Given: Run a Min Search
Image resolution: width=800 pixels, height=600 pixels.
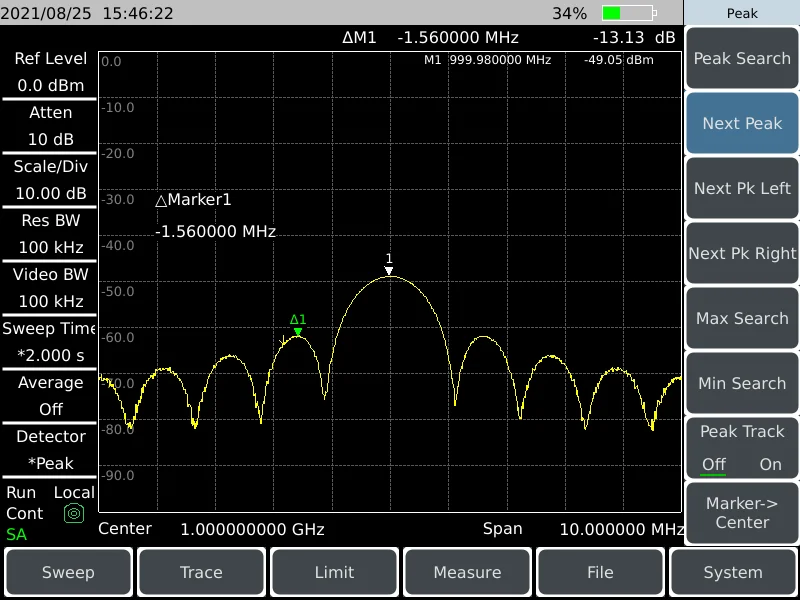Looking at the screenshot, I should (742, 383).
